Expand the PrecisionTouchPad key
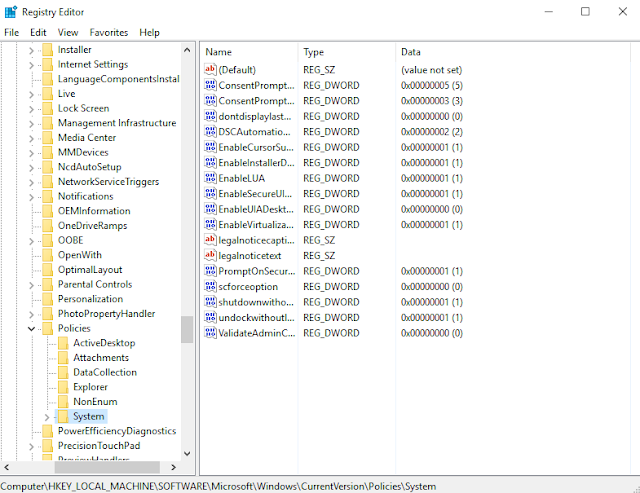 (31, 446)
